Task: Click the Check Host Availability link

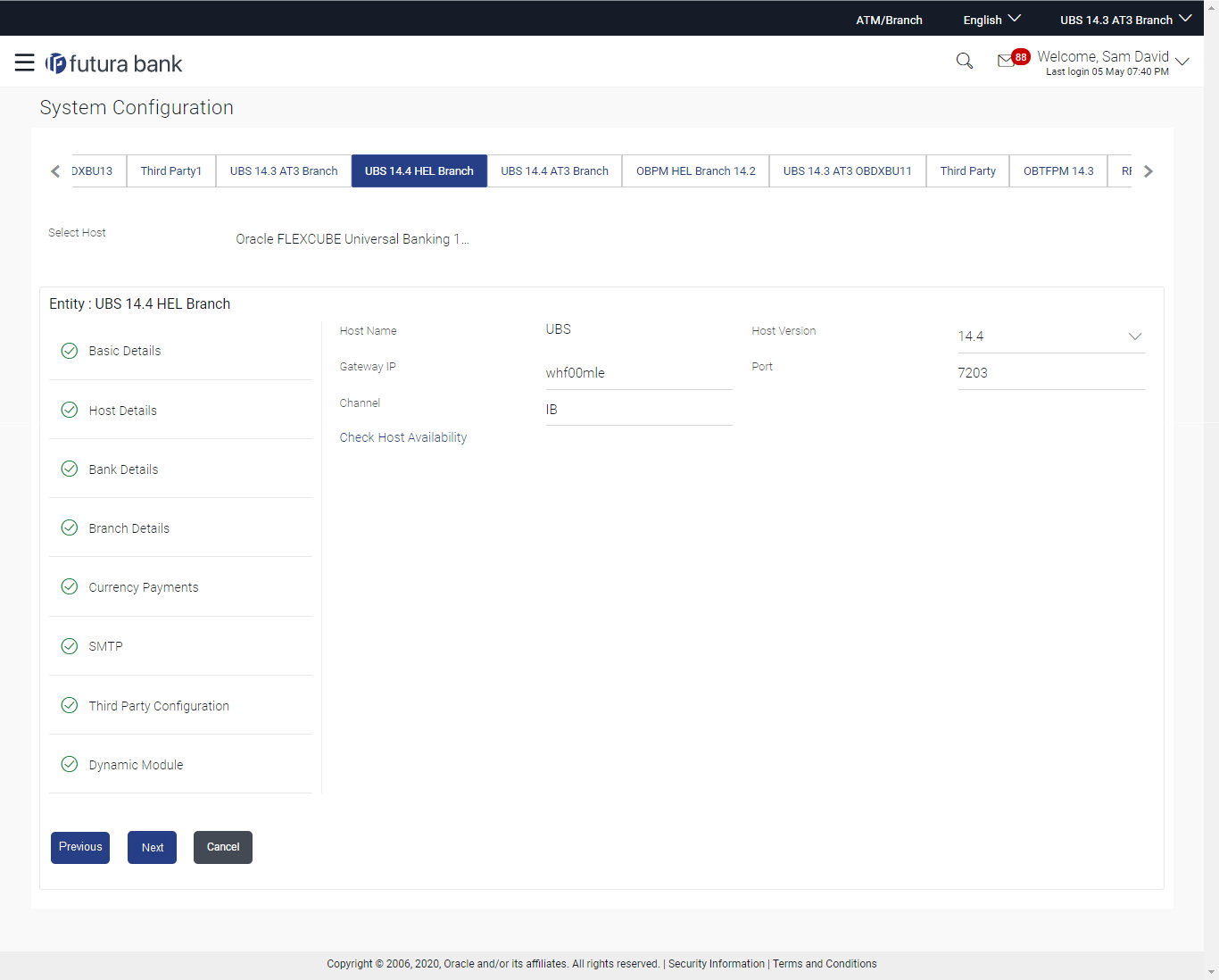Action: (x=403, y=437)
